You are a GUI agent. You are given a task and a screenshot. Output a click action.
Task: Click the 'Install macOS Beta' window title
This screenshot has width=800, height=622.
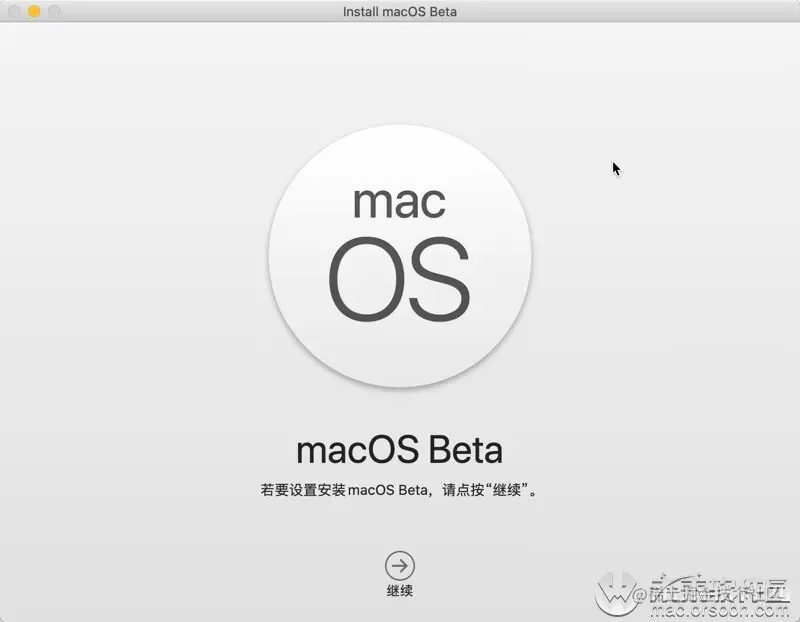399,11
